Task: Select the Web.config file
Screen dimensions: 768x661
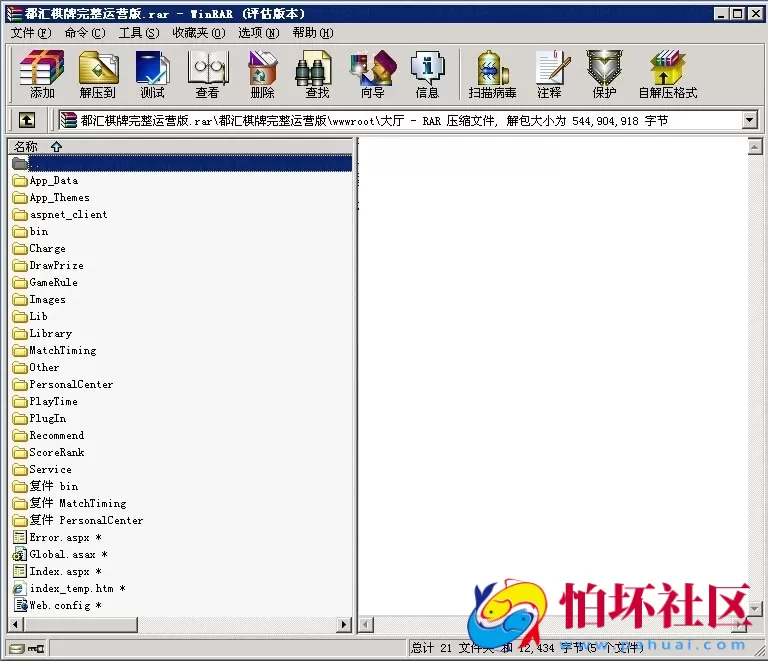Action: [x=59, y=605]
